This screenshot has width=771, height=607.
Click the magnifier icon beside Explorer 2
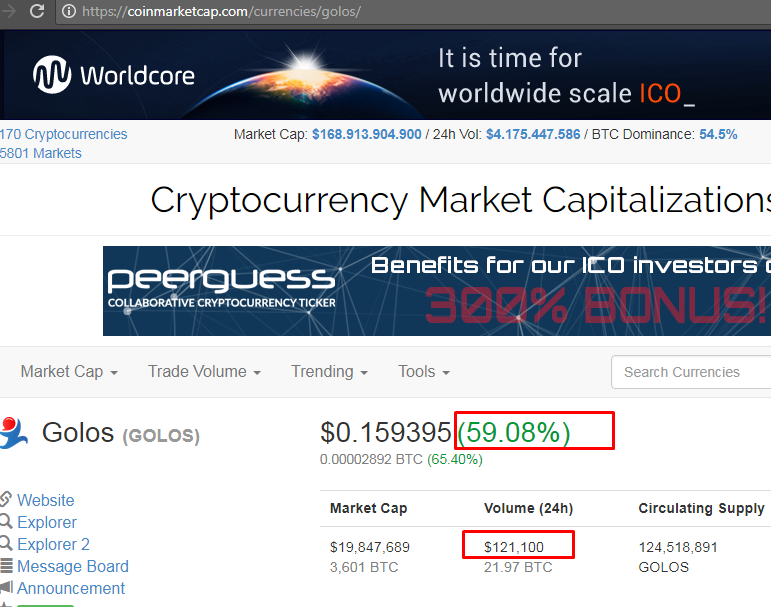[5, 543]
